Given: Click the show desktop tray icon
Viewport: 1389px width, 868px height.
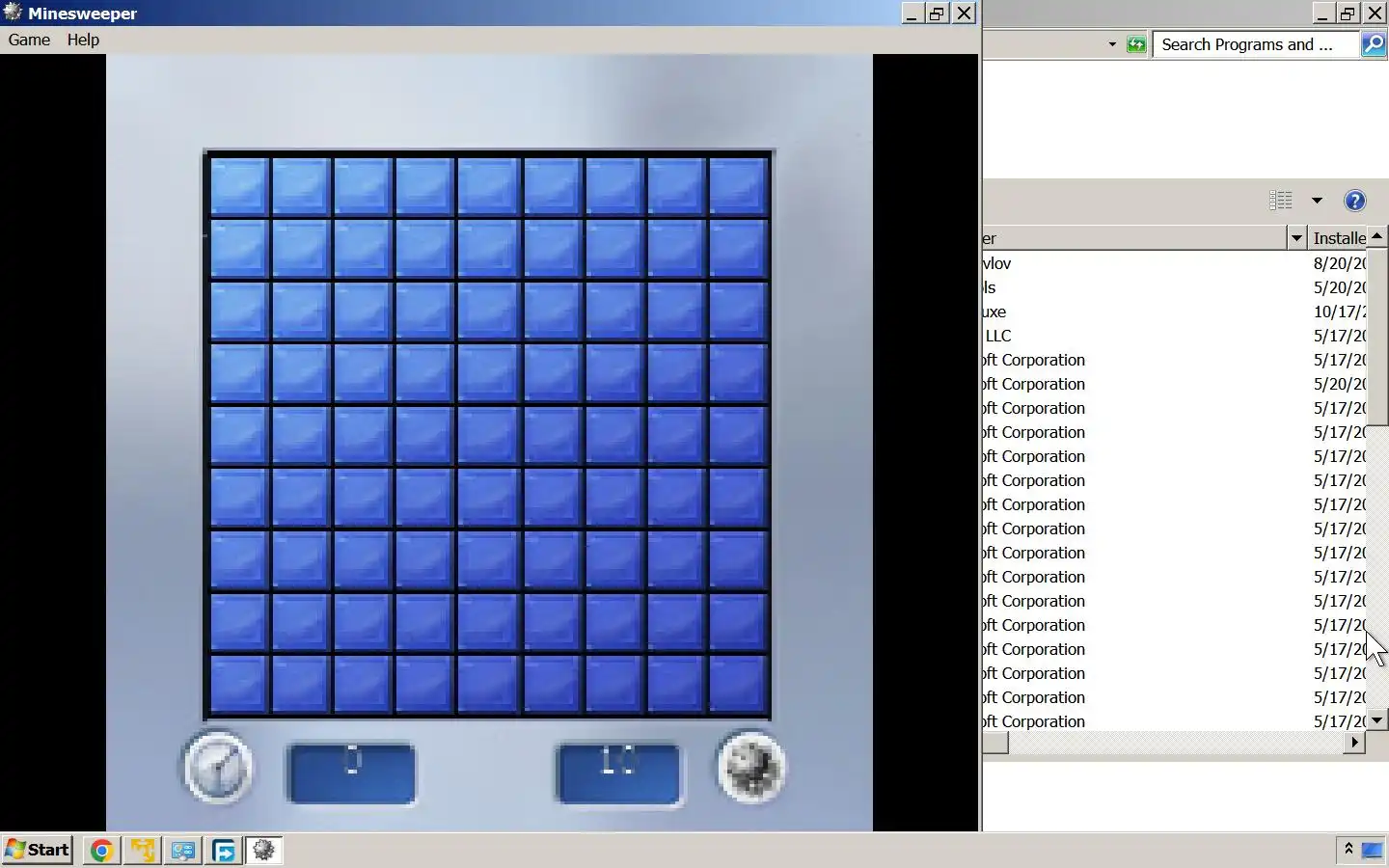Looking at the screenshot, I should click(x=1372, y=850).
